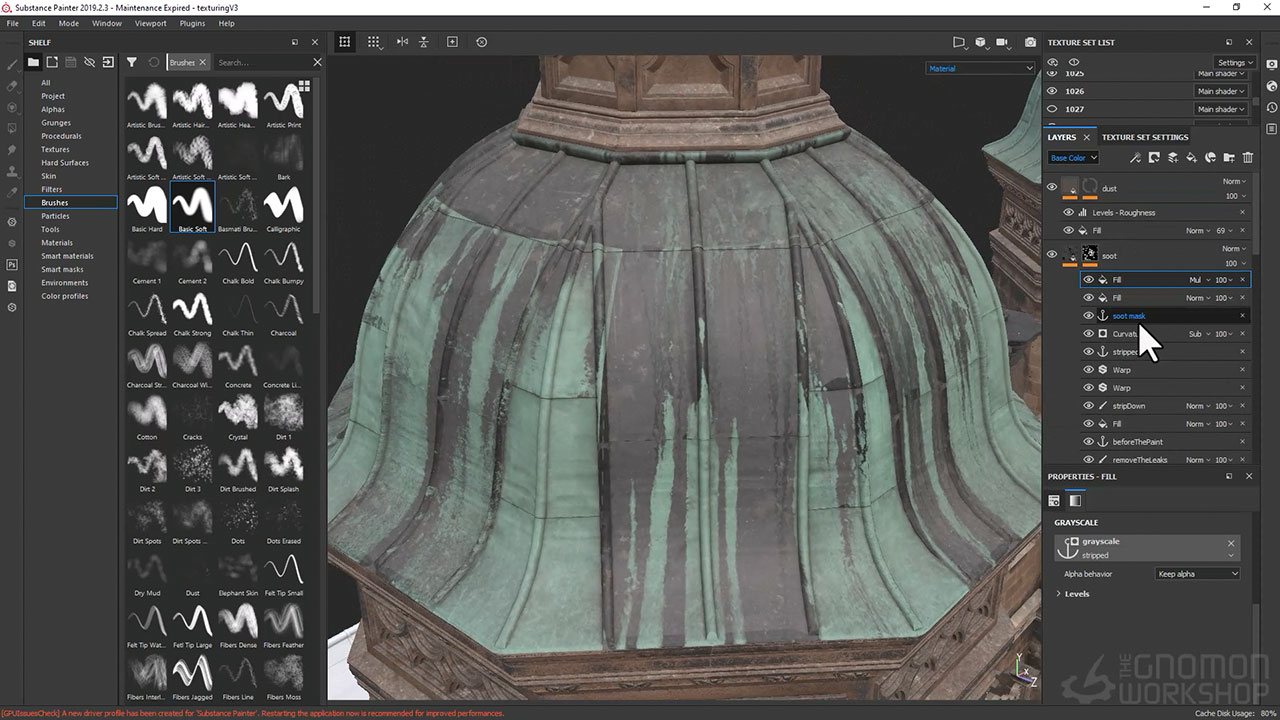Toggle horizontal symmetry mirror icon

(402, 42)
